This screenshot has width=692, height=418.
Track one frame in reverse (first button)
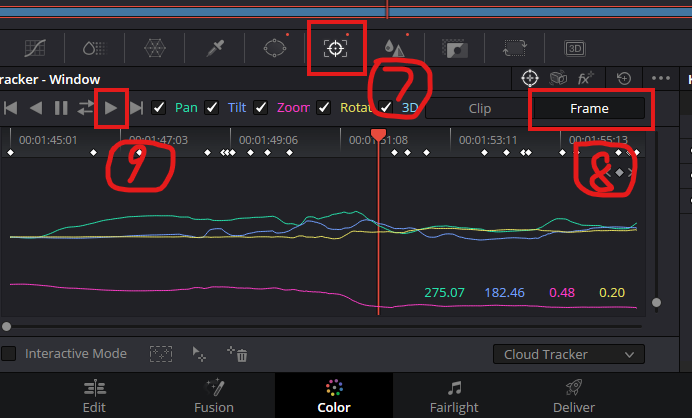click(11, 108)
